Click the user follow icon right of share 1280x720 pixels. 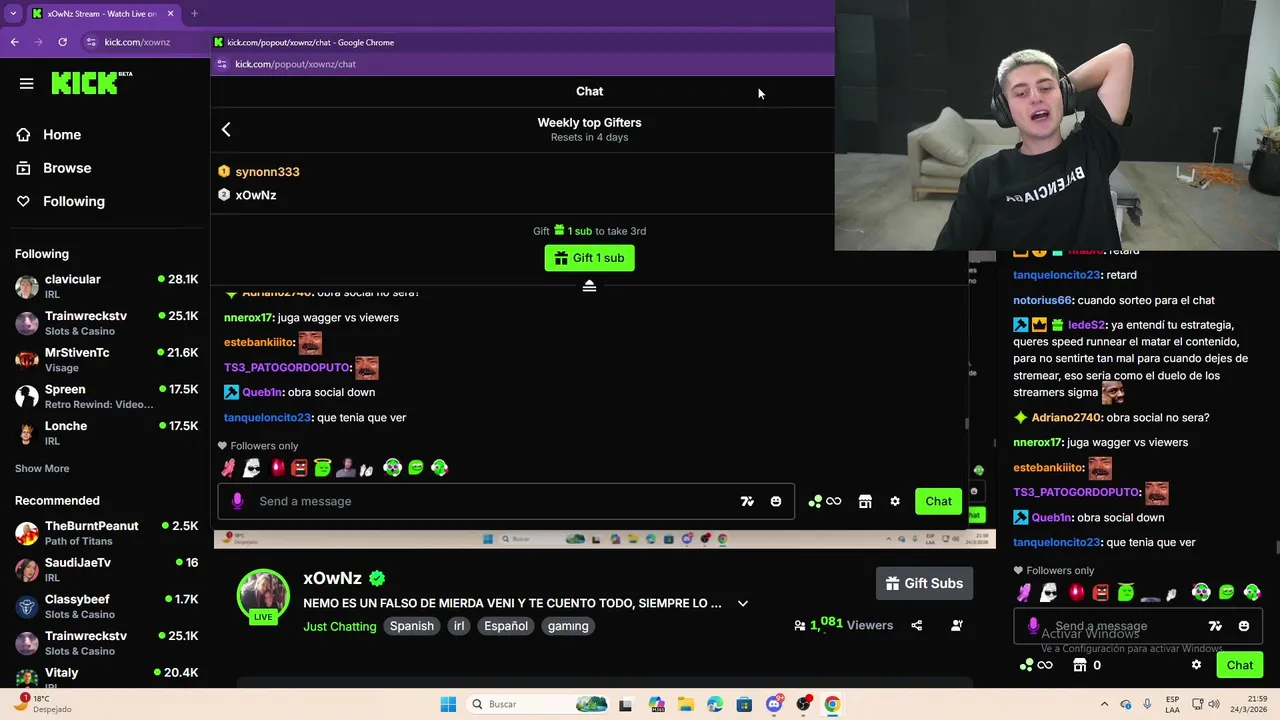click(957, 625)
